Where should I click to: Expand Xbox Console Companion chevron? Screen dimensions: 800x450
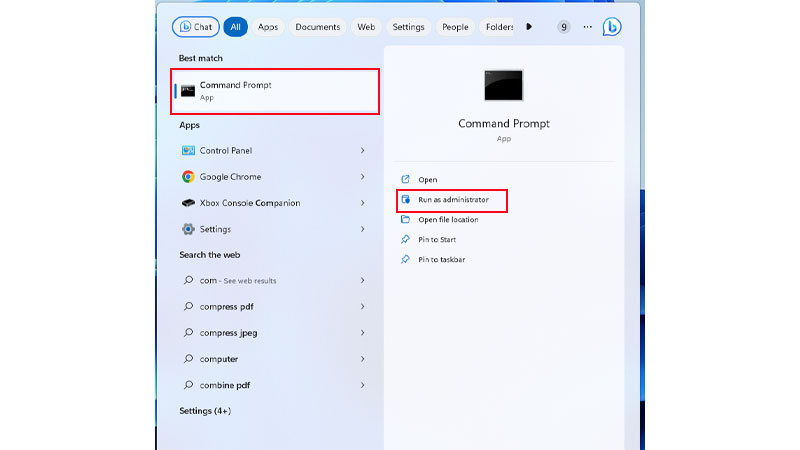pyautogui.click(x=362, y=203)
